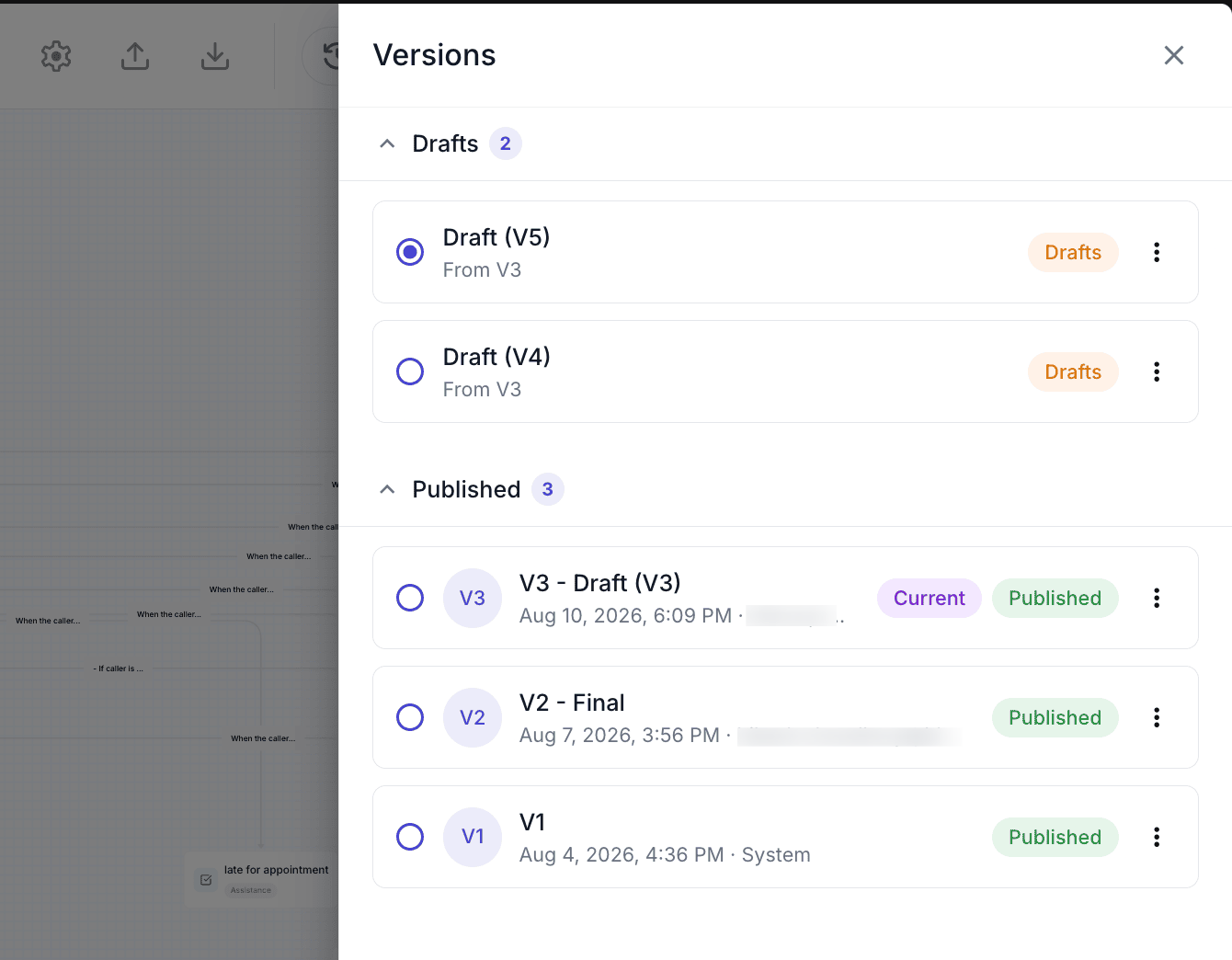
Task: Select the V3 - Draft (V3) radio button
Action: pyautogui.click(x=410, y=598)
